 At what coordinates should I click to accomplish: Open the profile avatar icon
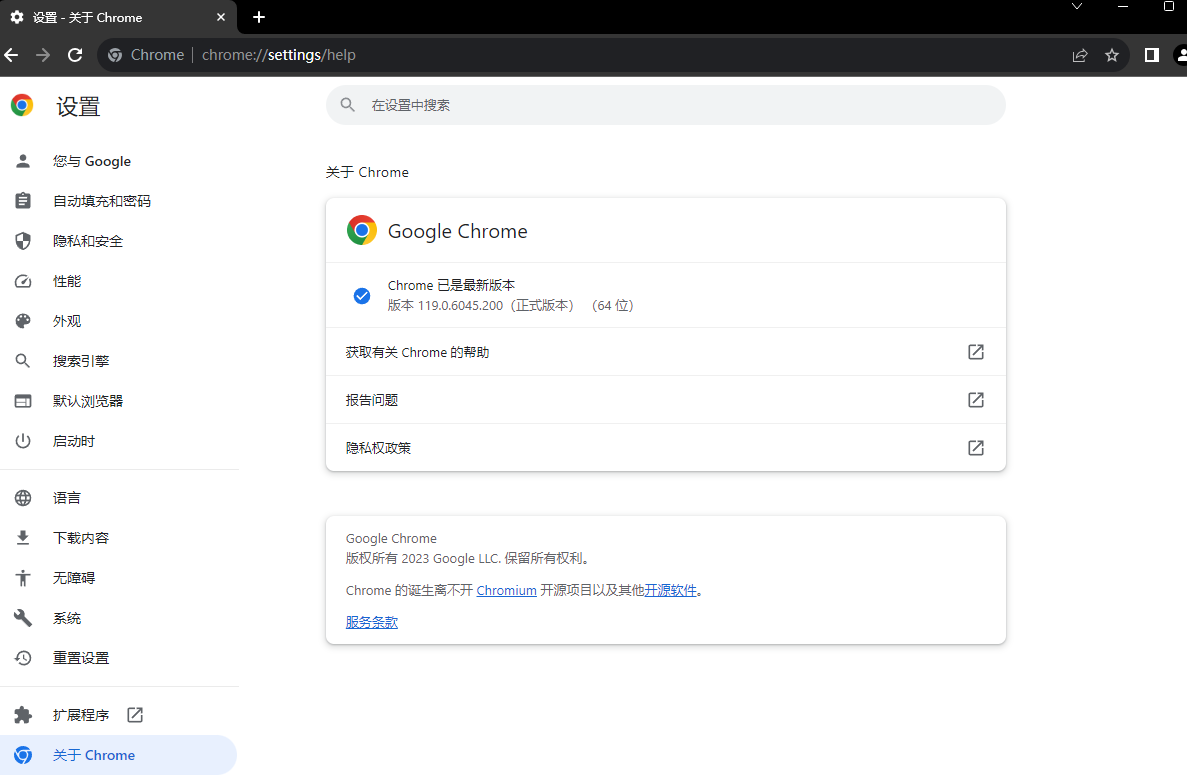point(1180,55)
